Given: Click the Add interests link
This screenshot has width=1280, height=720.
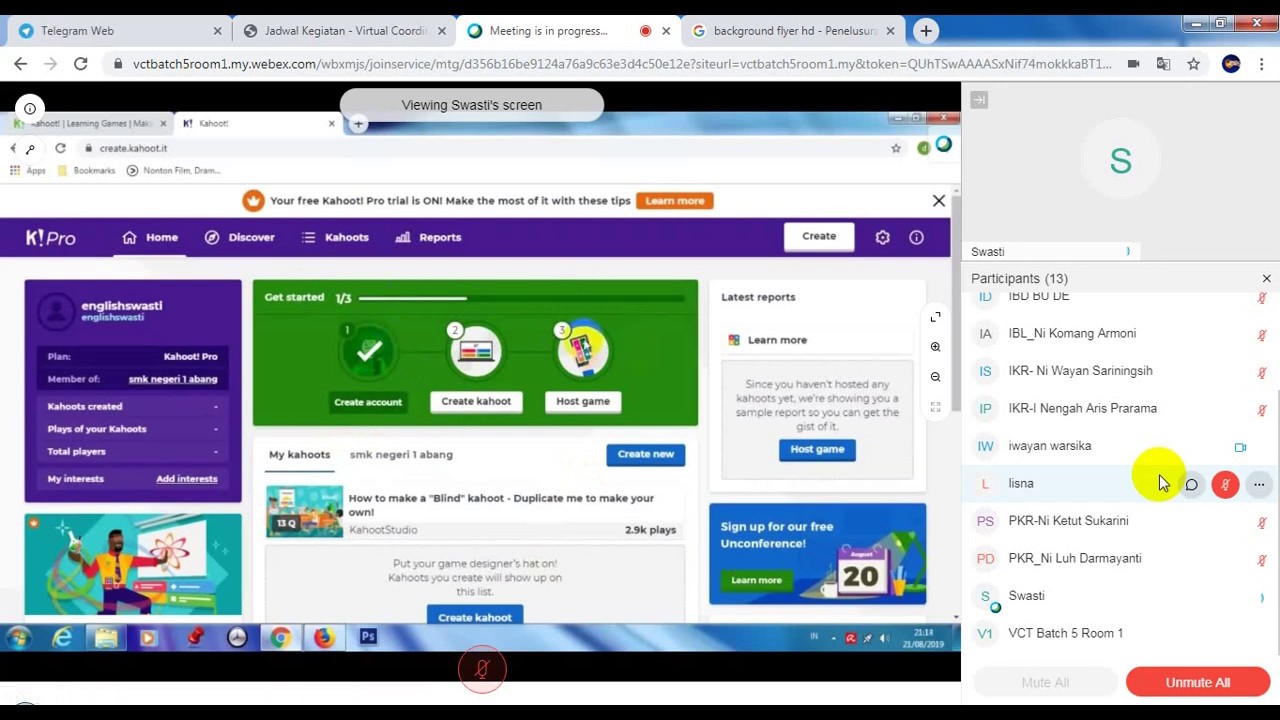Looking at the screenshot, I should (186, 479).
